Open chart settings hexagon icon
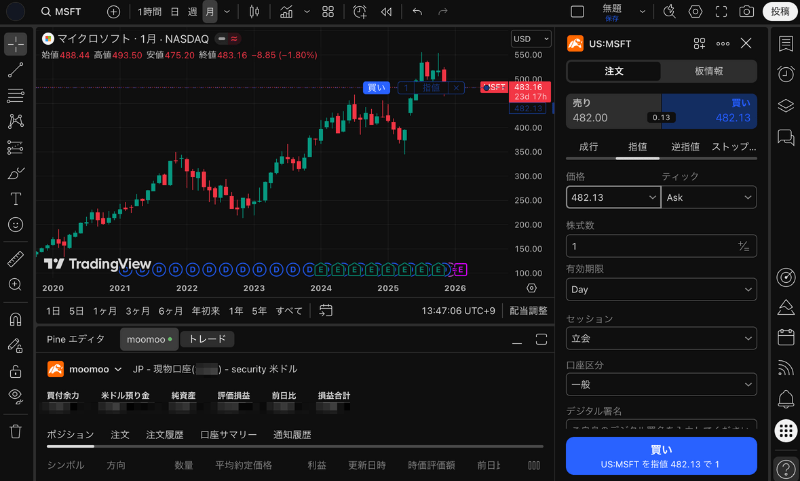Viewport: 800px width, 481px height. coord(695,12)
